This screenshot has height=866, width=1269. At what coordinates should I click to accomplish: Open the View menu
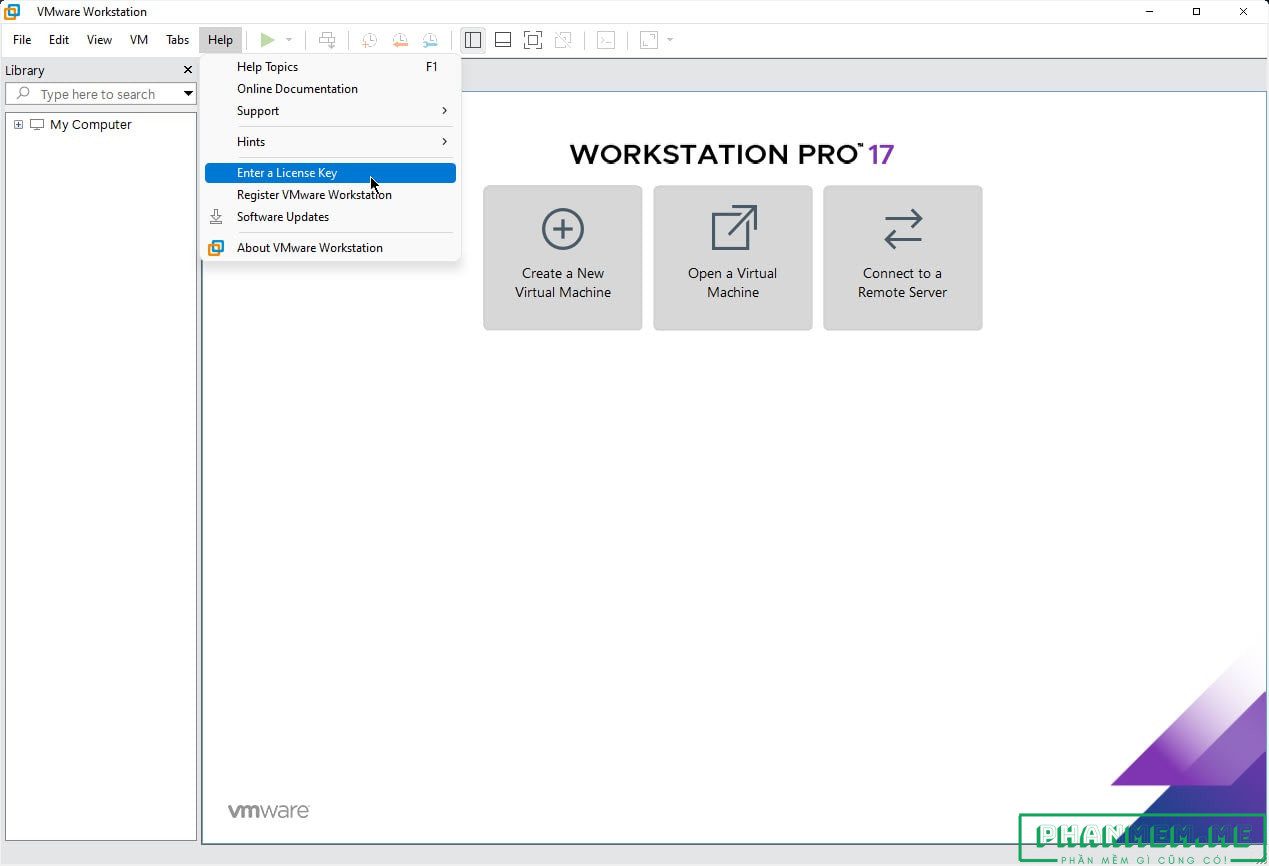[x=99, y=40]
